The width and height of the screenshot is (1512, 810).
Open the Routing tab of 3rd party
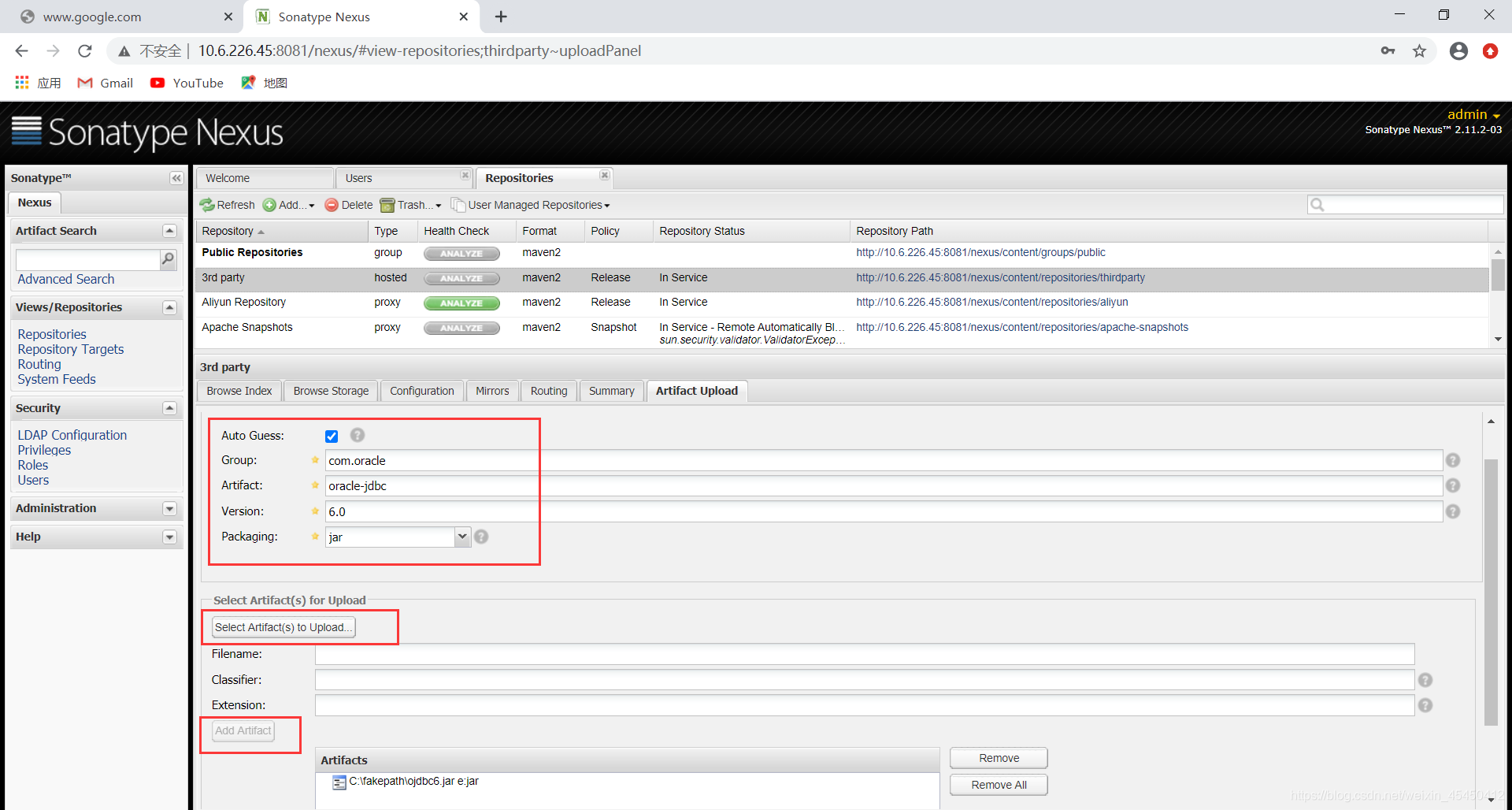point(549,391)
